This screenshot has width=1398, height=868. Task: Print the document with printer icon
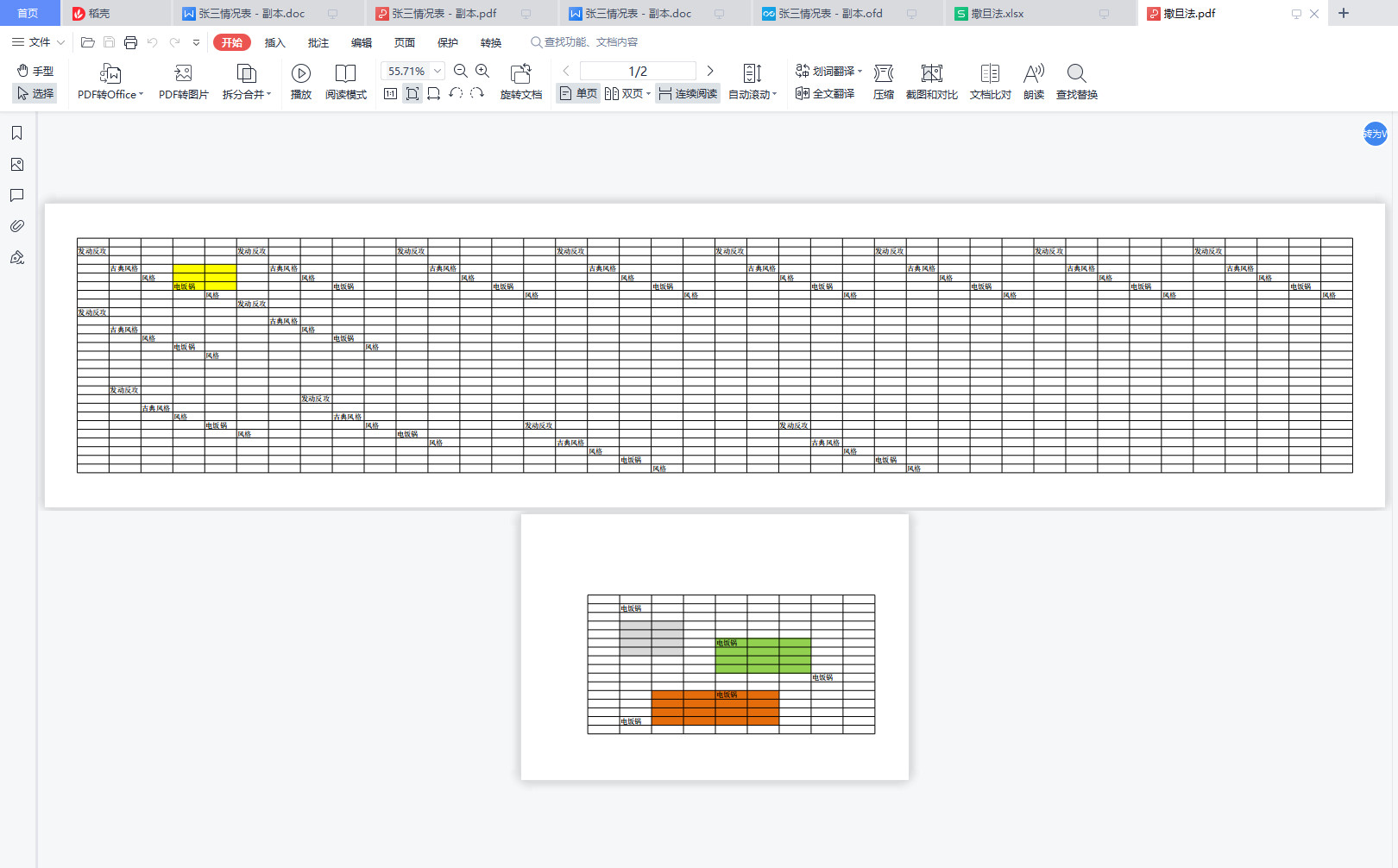[130, 42]
